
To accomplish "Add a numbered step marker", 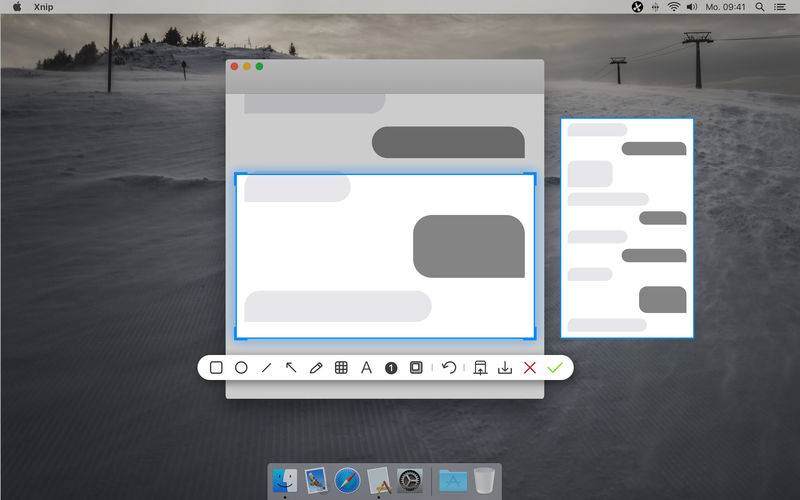I will [391, 368].
